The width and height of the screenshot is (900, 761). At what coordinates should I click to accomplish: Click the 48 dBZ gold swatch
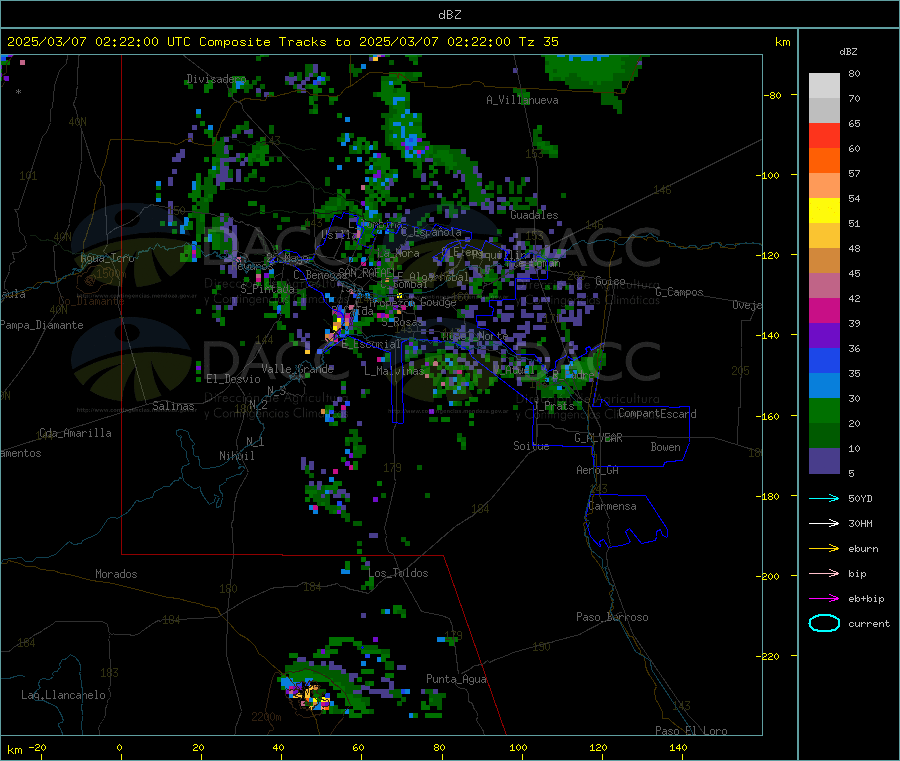[x=824, y=235]
